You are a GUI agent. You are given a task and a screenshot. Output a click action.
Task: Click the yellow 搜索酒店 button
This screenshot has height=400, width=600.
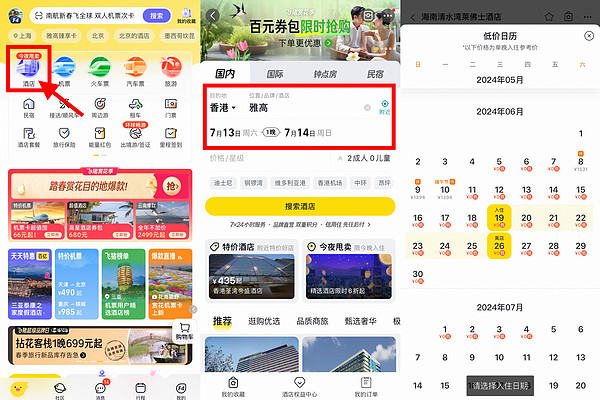coord(300,206)
